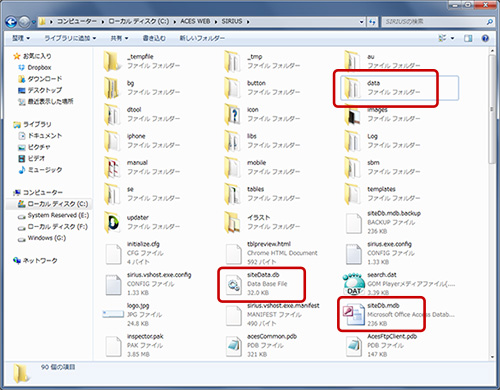
Task: Select the dtool folder icon
Action: [112, 114]
